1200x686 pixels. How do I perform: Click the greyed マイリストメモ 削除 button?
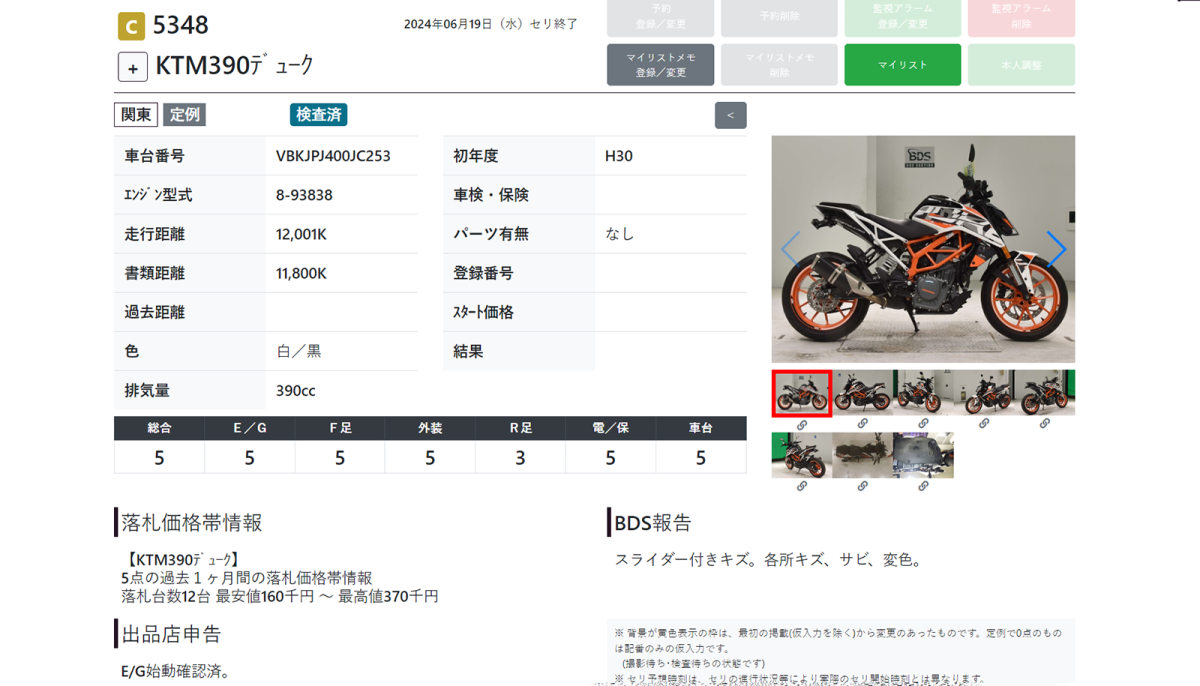[779, 64]
